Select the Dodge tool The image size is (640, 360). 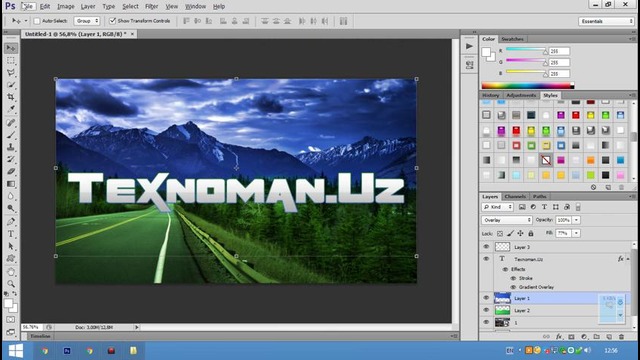click(x=11, y=208)
